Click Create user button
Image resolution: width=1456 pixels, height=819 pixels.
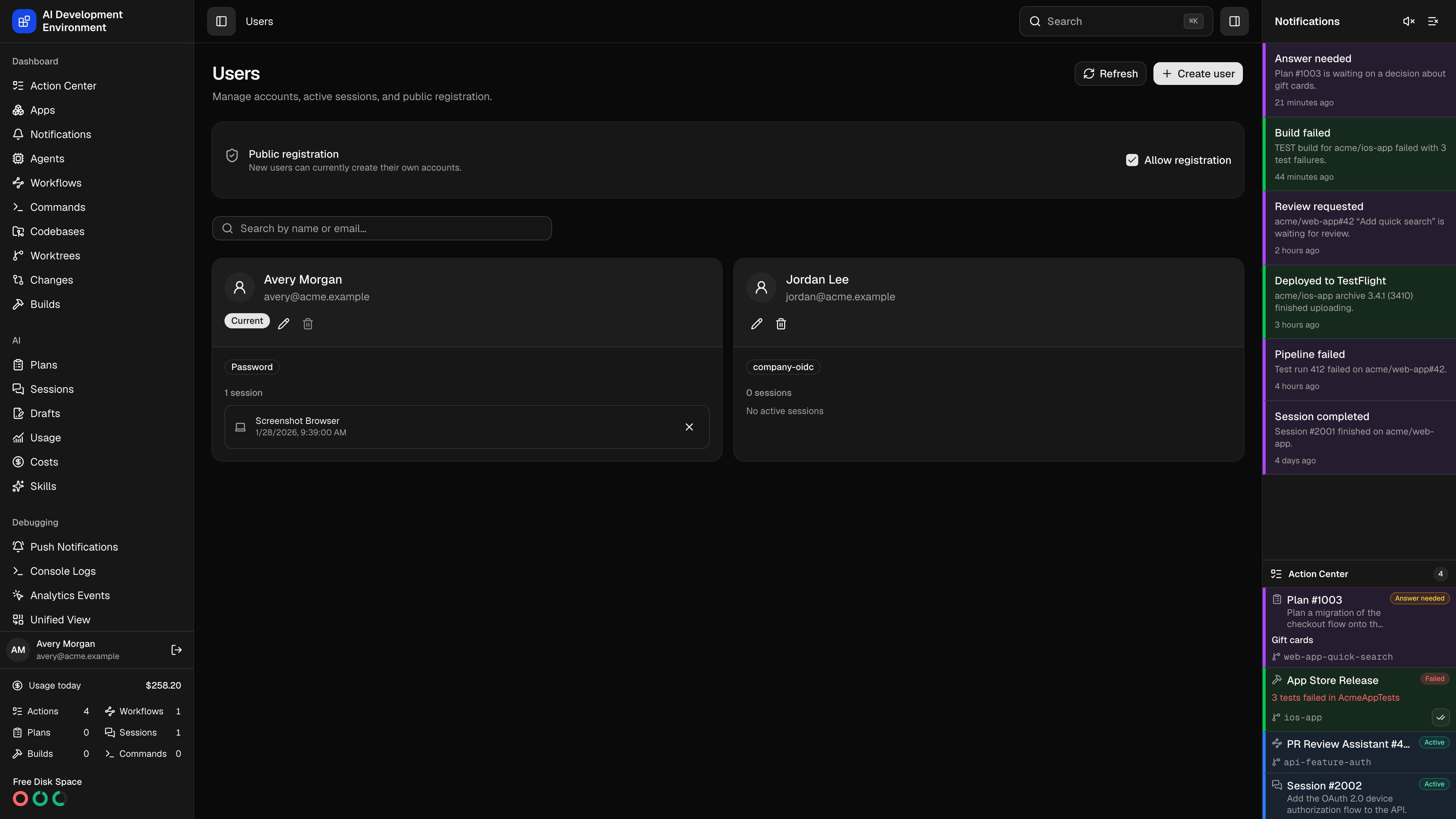point(1198,74)
